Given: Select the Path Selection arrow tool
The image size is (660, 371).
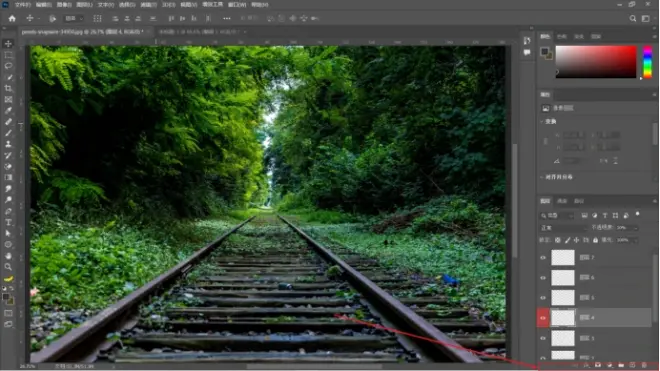Looking at the screenshot, I should point(8,233).
